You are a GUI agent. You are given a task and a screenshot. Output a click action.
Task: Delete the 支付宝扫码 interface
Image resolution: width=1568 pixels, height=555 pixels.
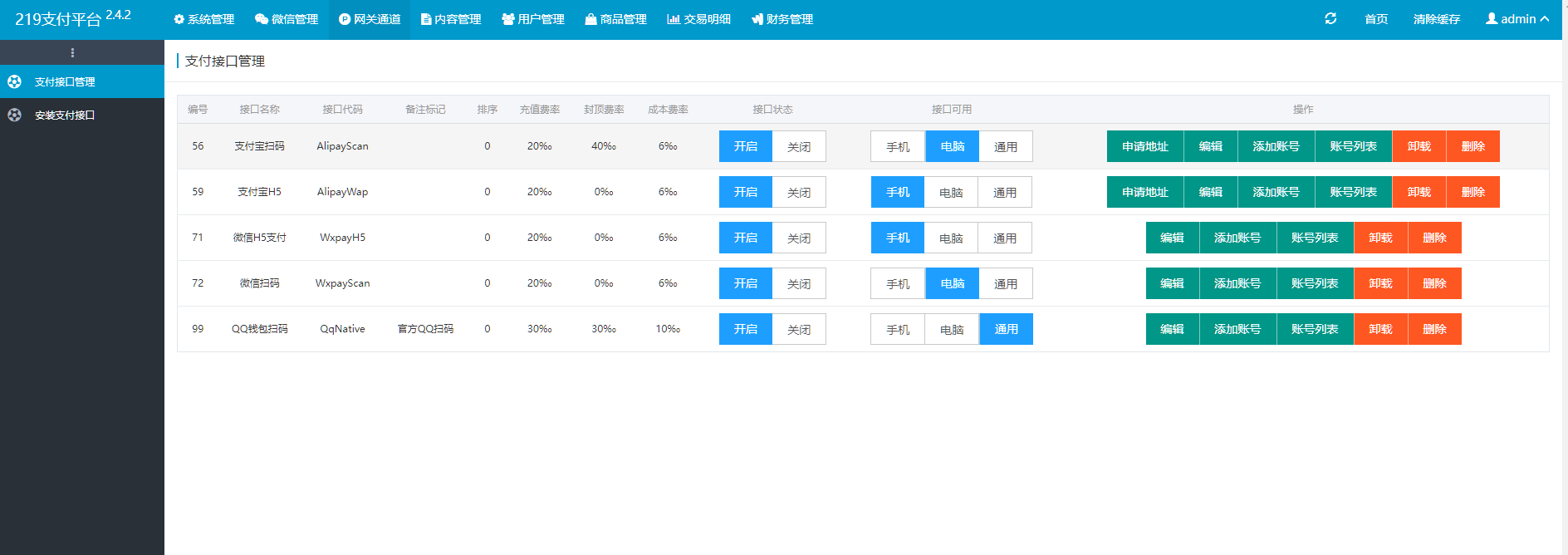coord(1473,146)
